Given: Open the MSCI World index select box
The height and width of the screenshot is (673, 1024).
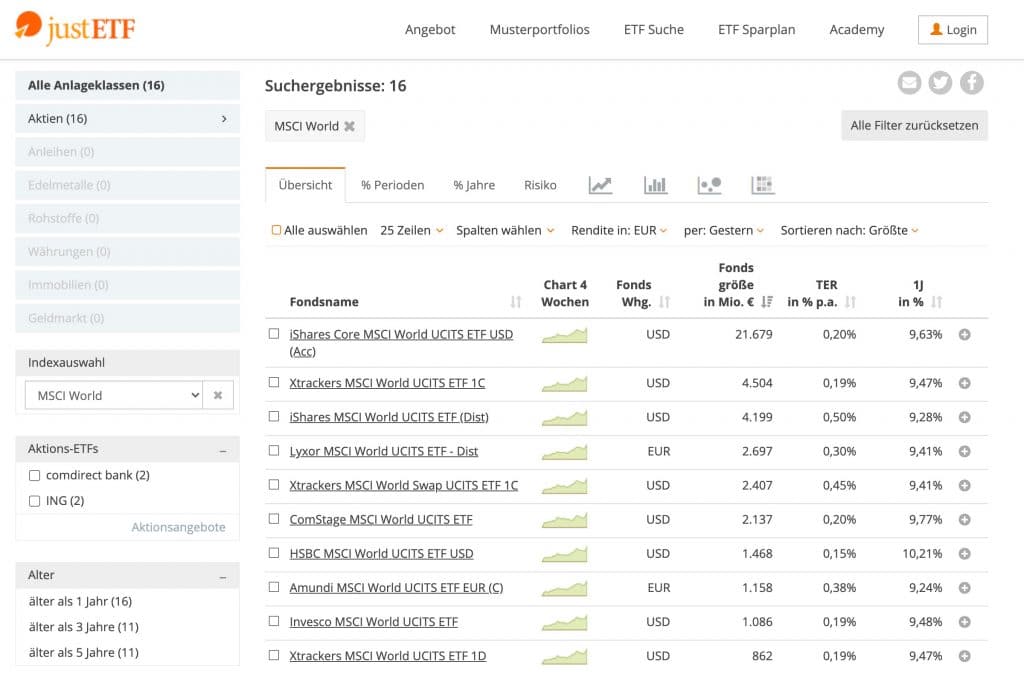Looking at the screenshot, I should coord(114,396).
